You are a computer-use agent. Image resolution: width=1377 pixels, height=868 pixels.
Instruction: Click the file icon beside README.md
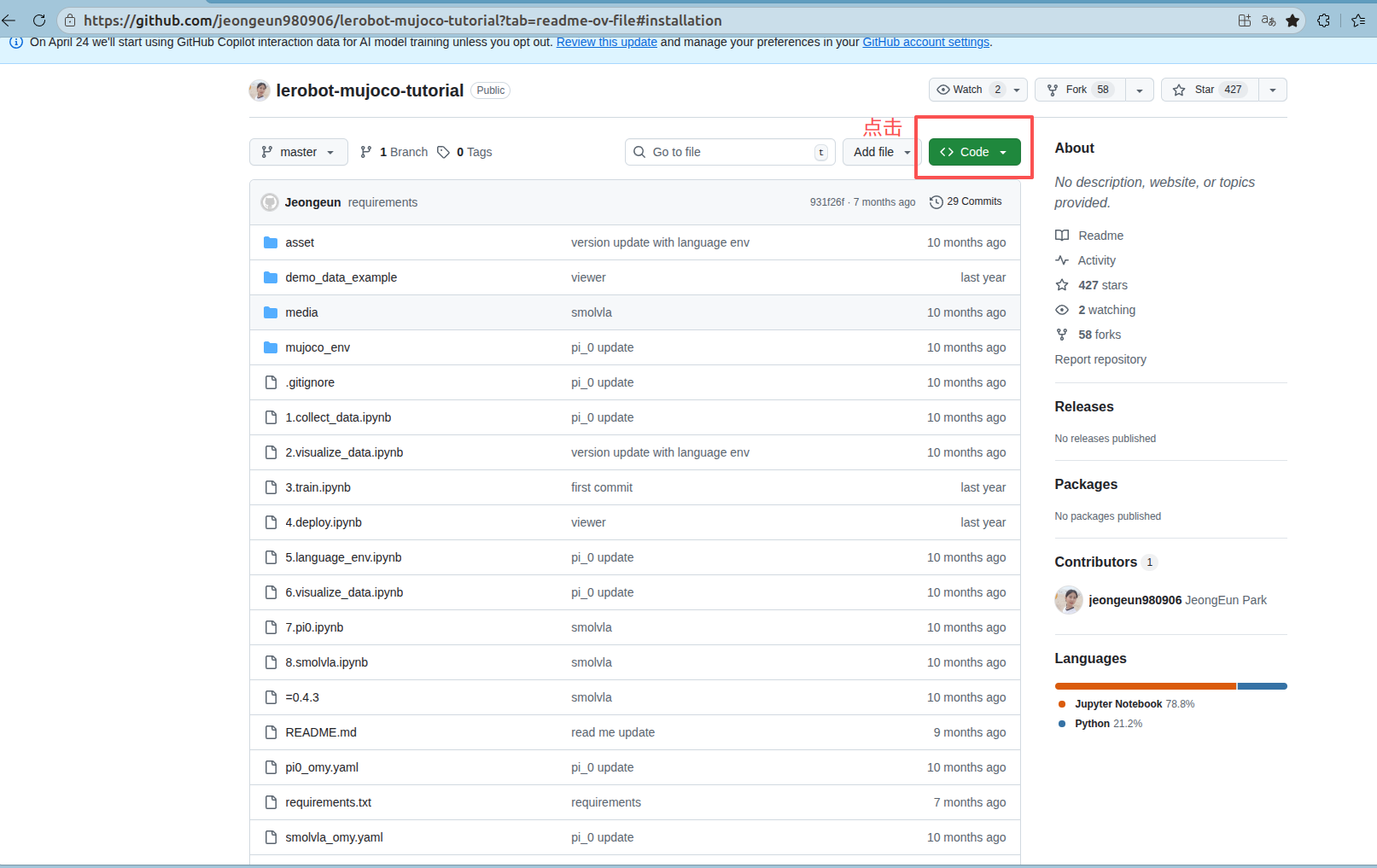click(271, 732)
